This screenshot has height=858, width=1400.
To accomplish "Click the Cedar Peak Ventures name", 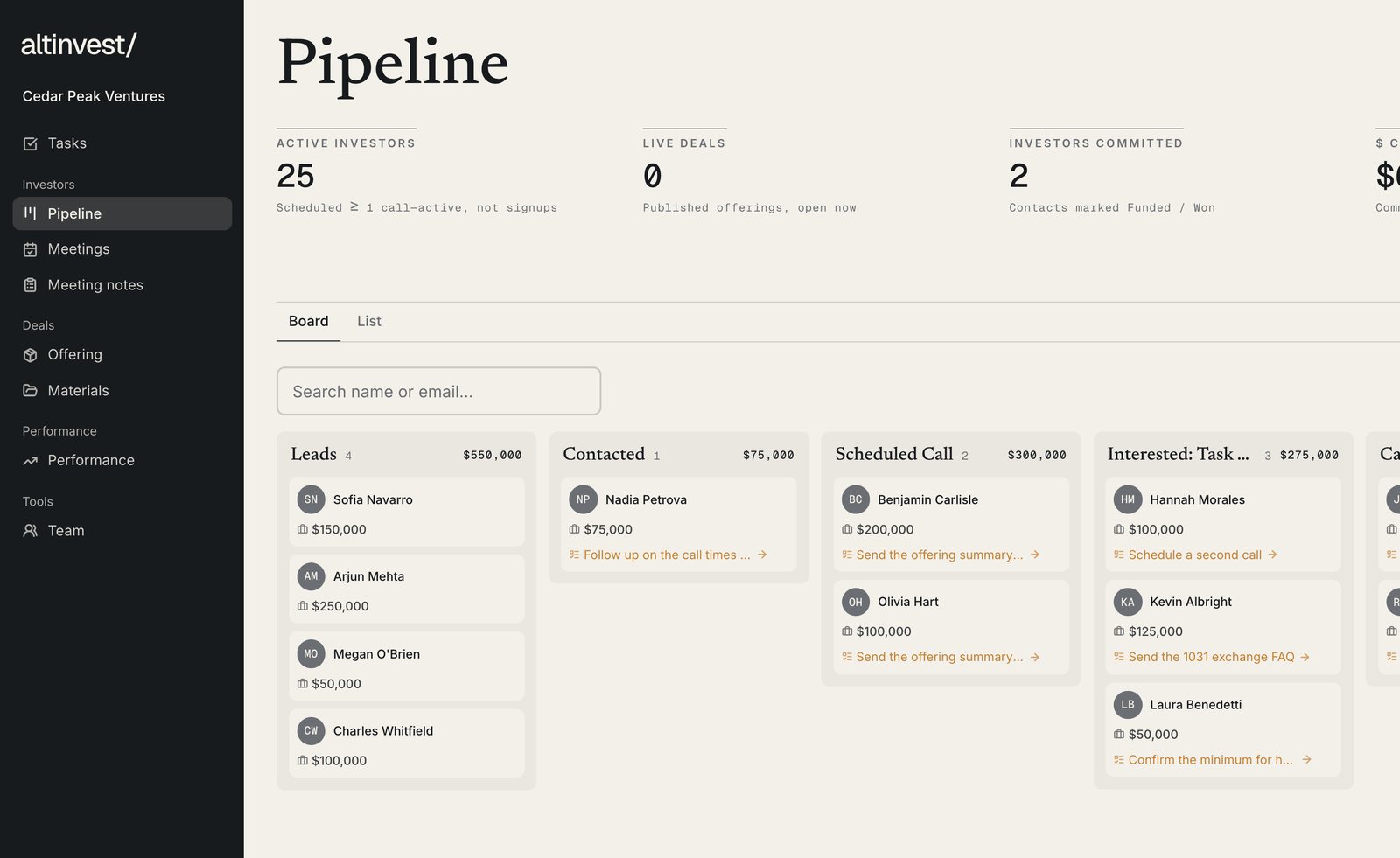I will point(94,96).
